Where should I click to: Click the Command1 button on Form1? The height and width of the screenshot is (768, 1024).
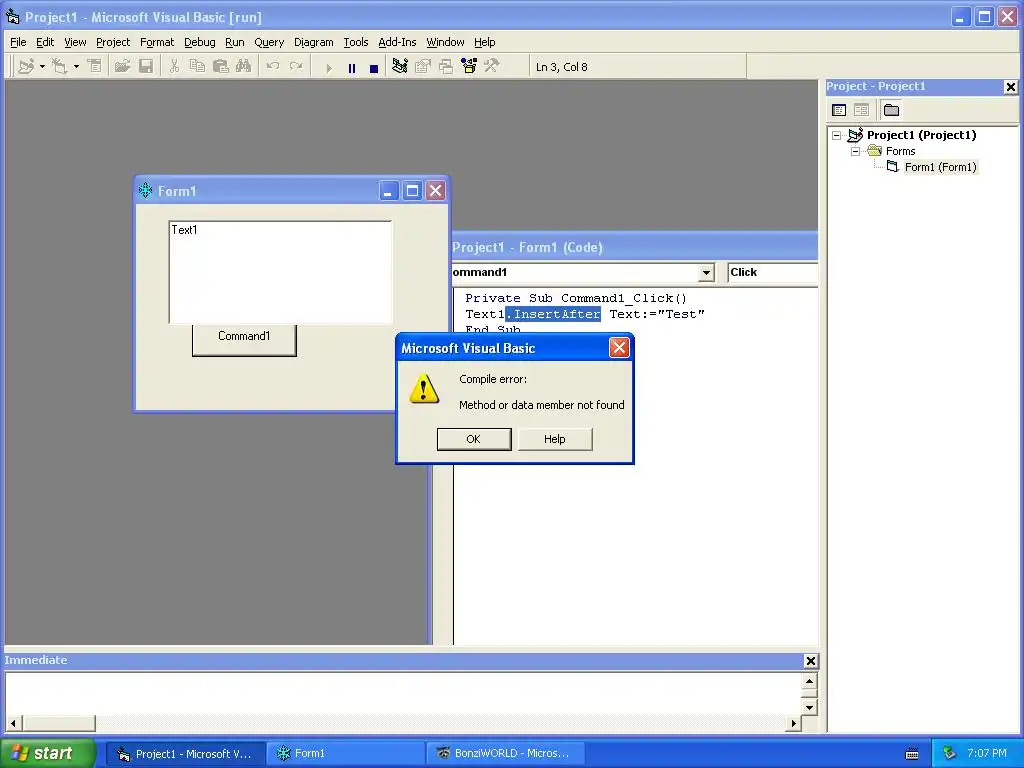(244, 340)
